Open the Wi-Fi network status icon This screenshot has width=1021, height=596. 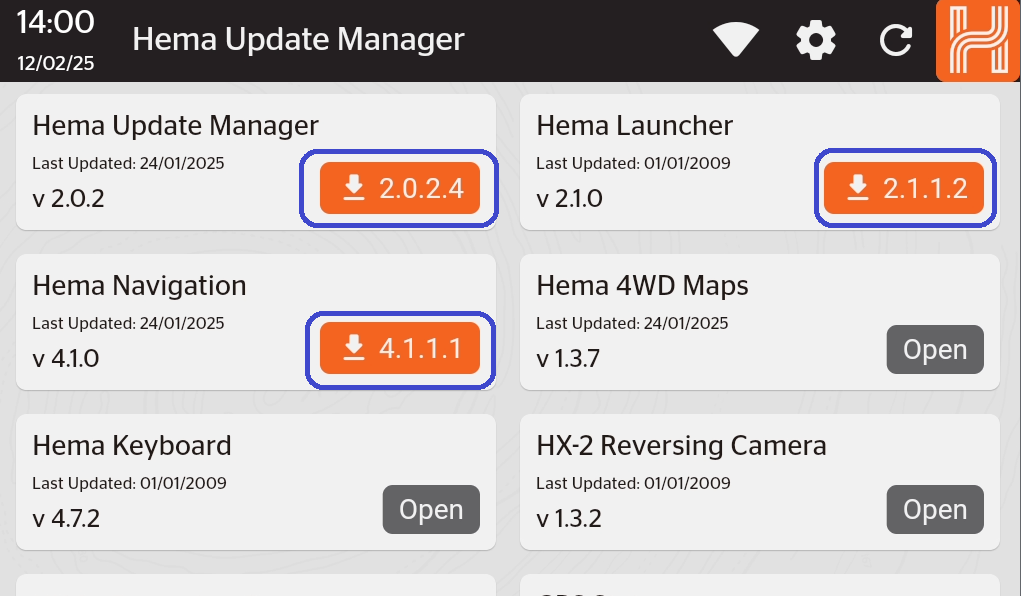coord(735,38)
